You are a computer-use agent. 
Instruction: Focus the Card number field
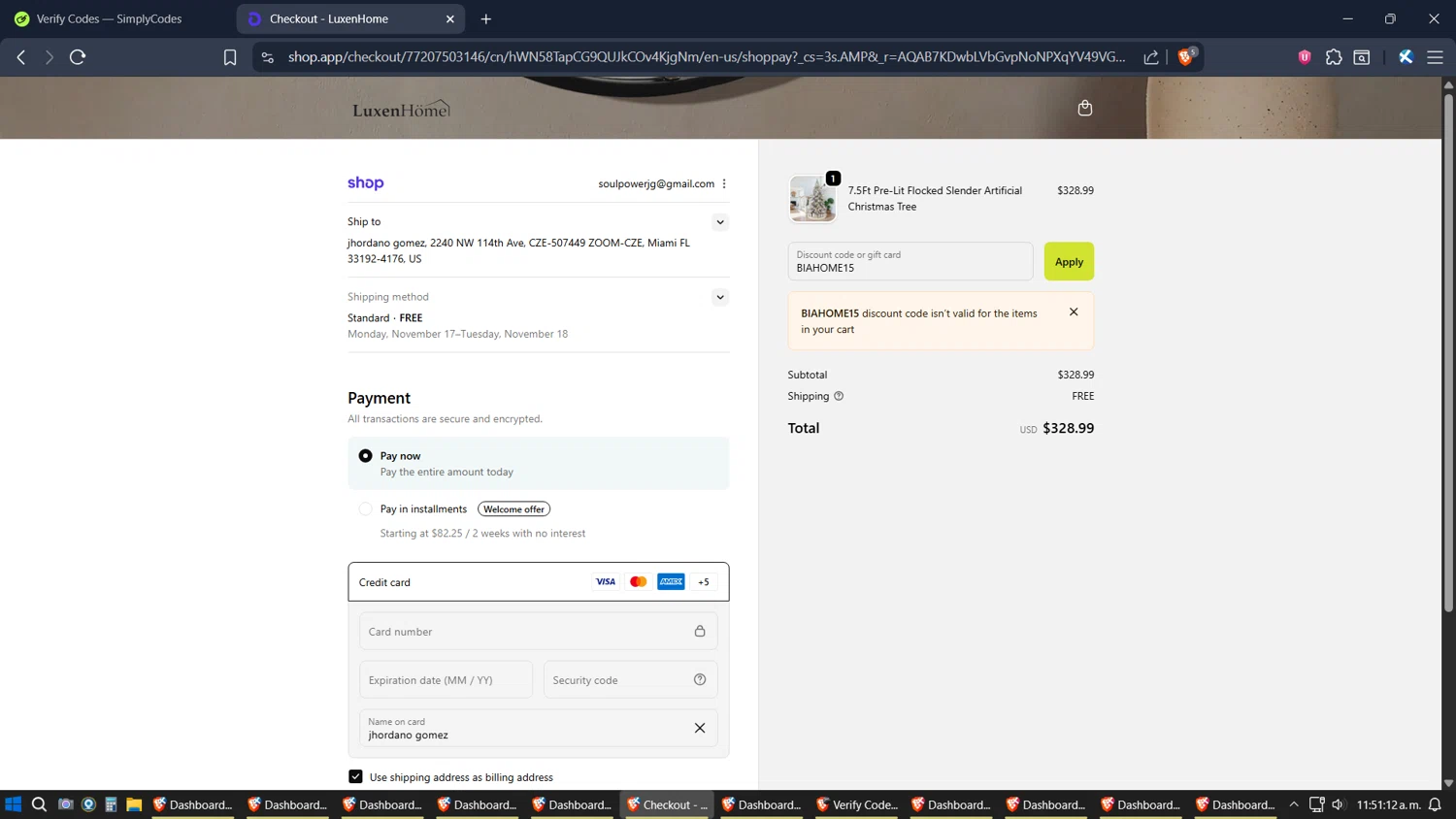coord(538,632)
